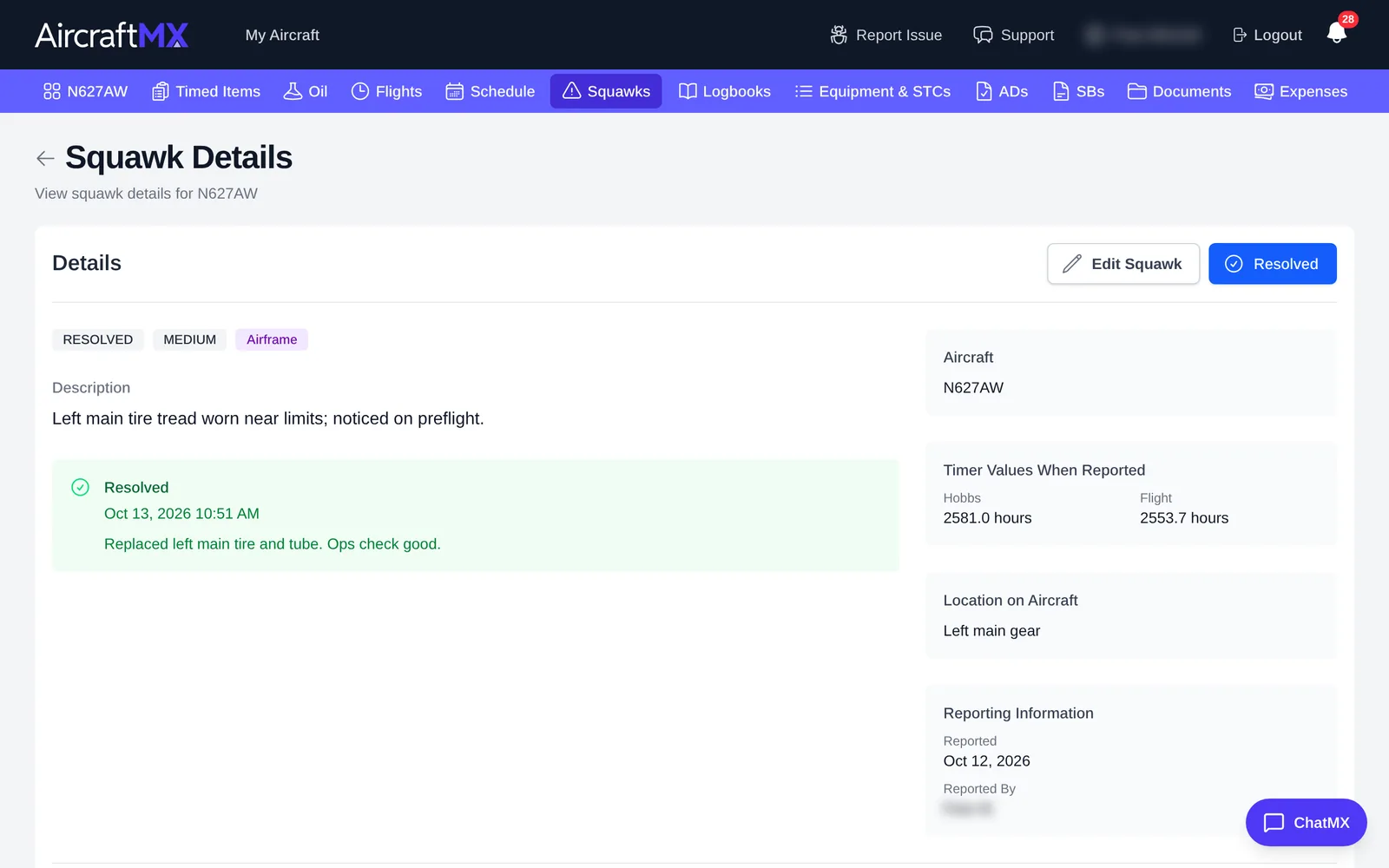
Task: Go to Equipment & STCs
Action: tap(872, 91)
